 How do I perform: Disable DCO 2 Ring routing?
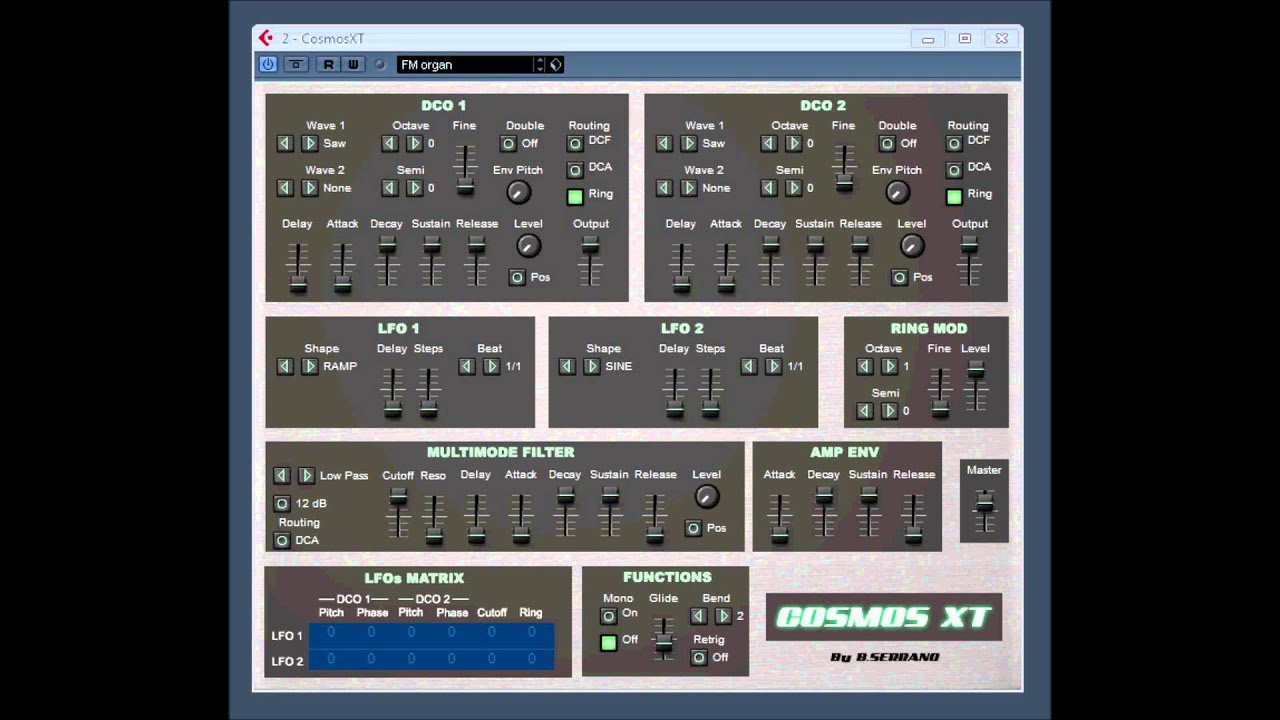[954, 197]
